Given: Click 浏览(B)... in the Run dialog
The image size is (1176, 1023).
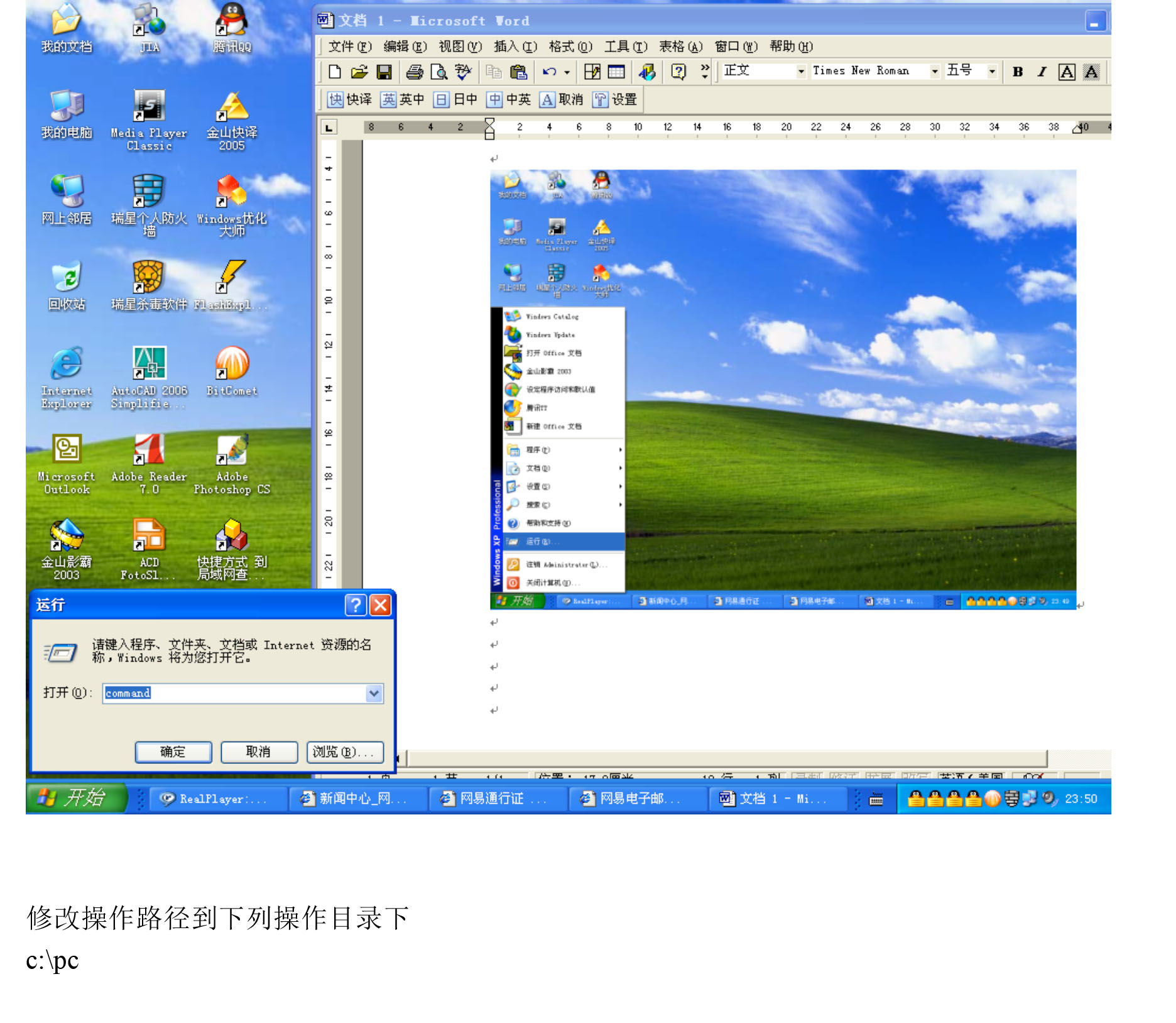Looking at the screenshot, I should pyautogui.click(x=344, y=752).
